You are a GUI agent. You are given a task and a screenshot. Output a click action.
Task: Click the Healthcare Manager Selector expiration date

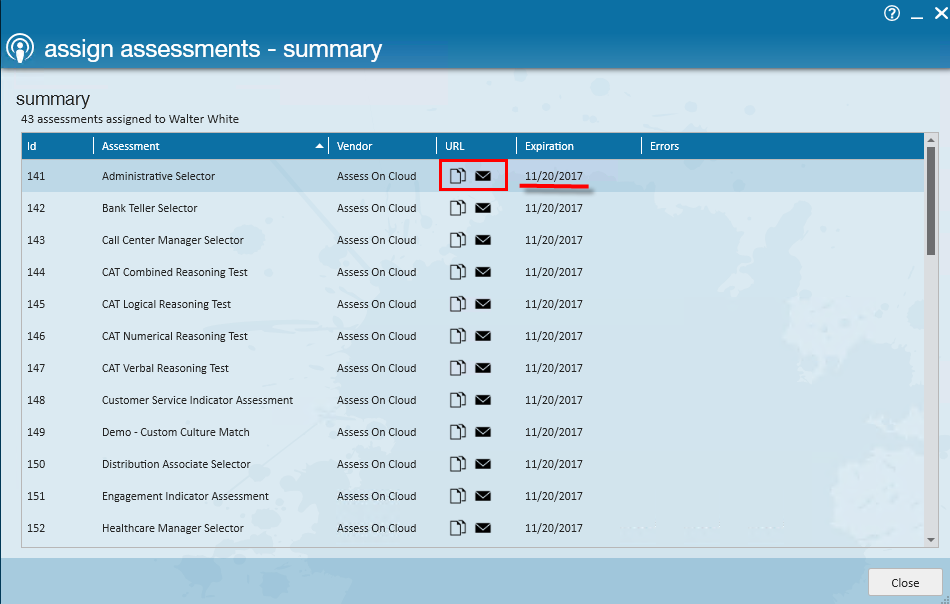point(554,528)
